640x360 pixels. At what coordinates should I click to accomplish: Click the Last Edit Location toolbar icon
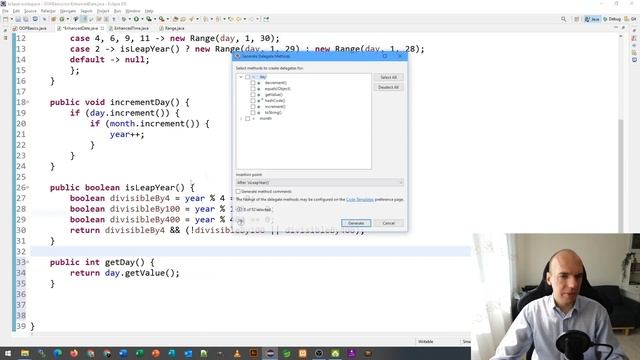tap(231, 19)
